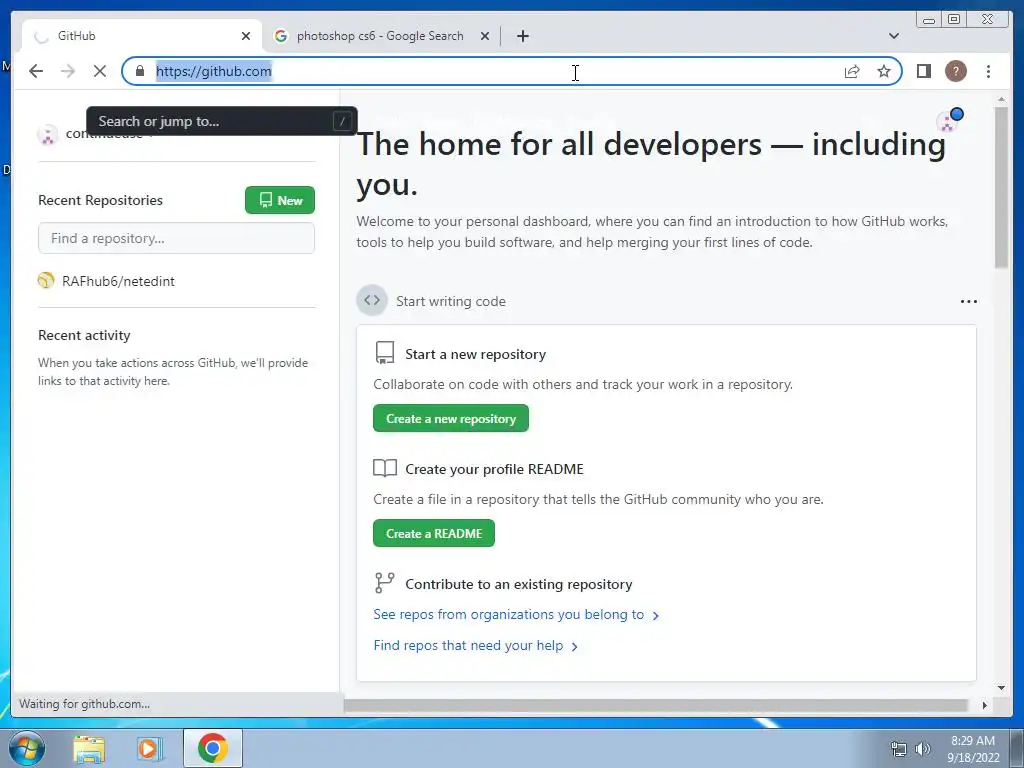Click the volume speaker icon in the tray

[923, 749]
